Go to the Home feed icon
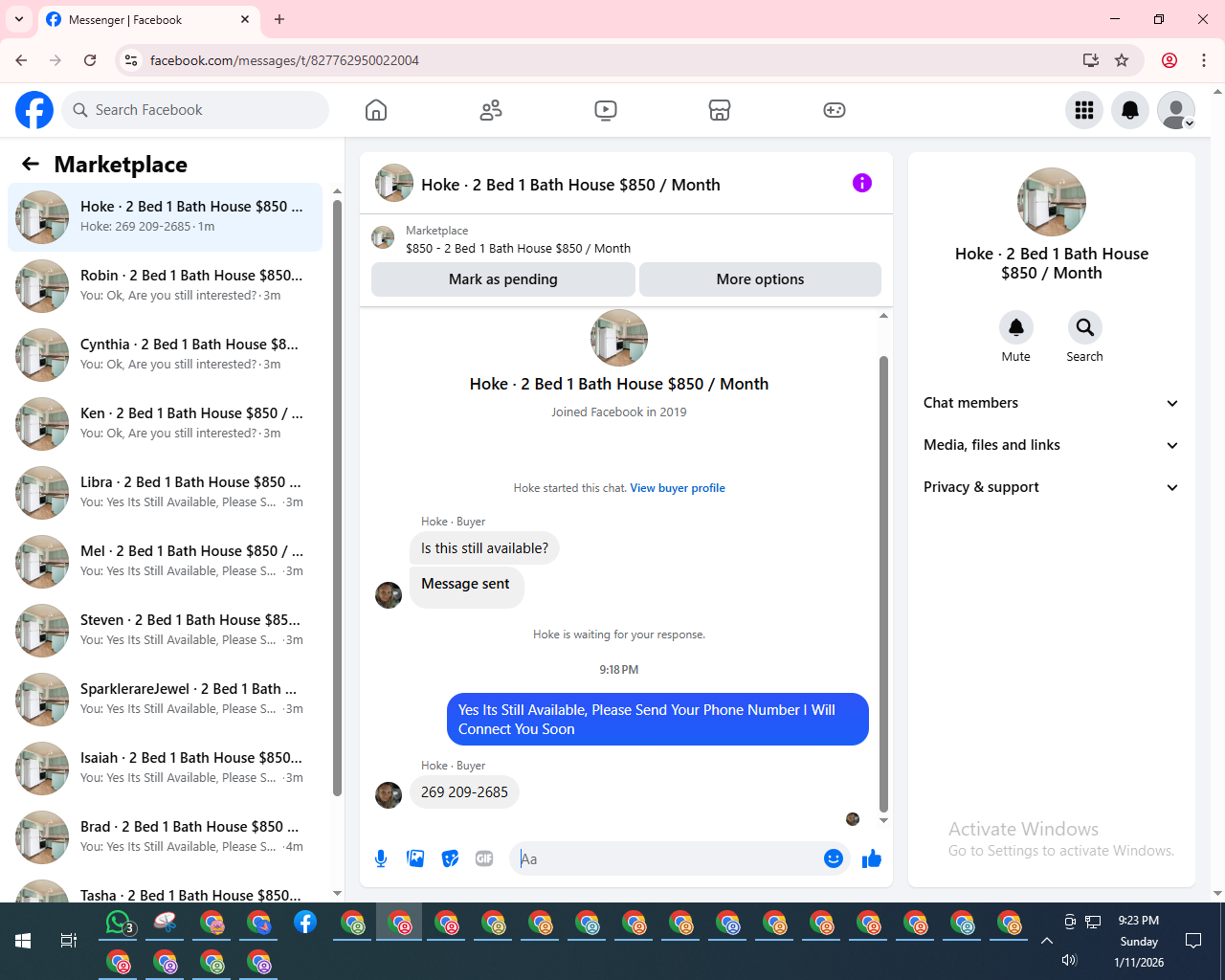Image resolution: width=1225 pixels, height=980 pixels. [x=376, y=110]
